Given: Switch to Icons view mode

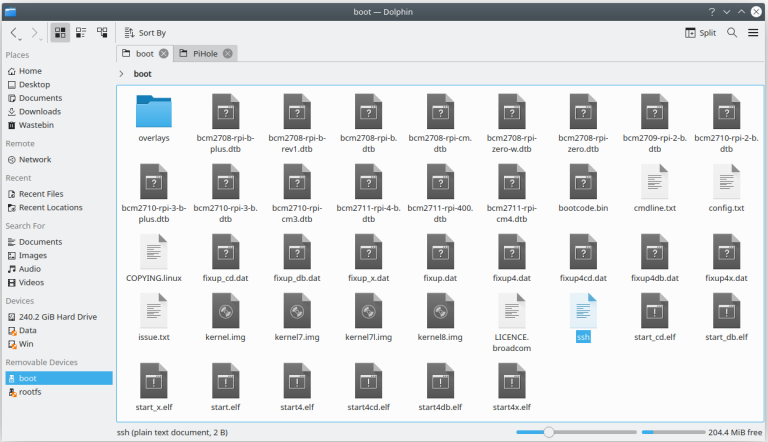Looking at the screenshot, I should (x=60, y=33).
